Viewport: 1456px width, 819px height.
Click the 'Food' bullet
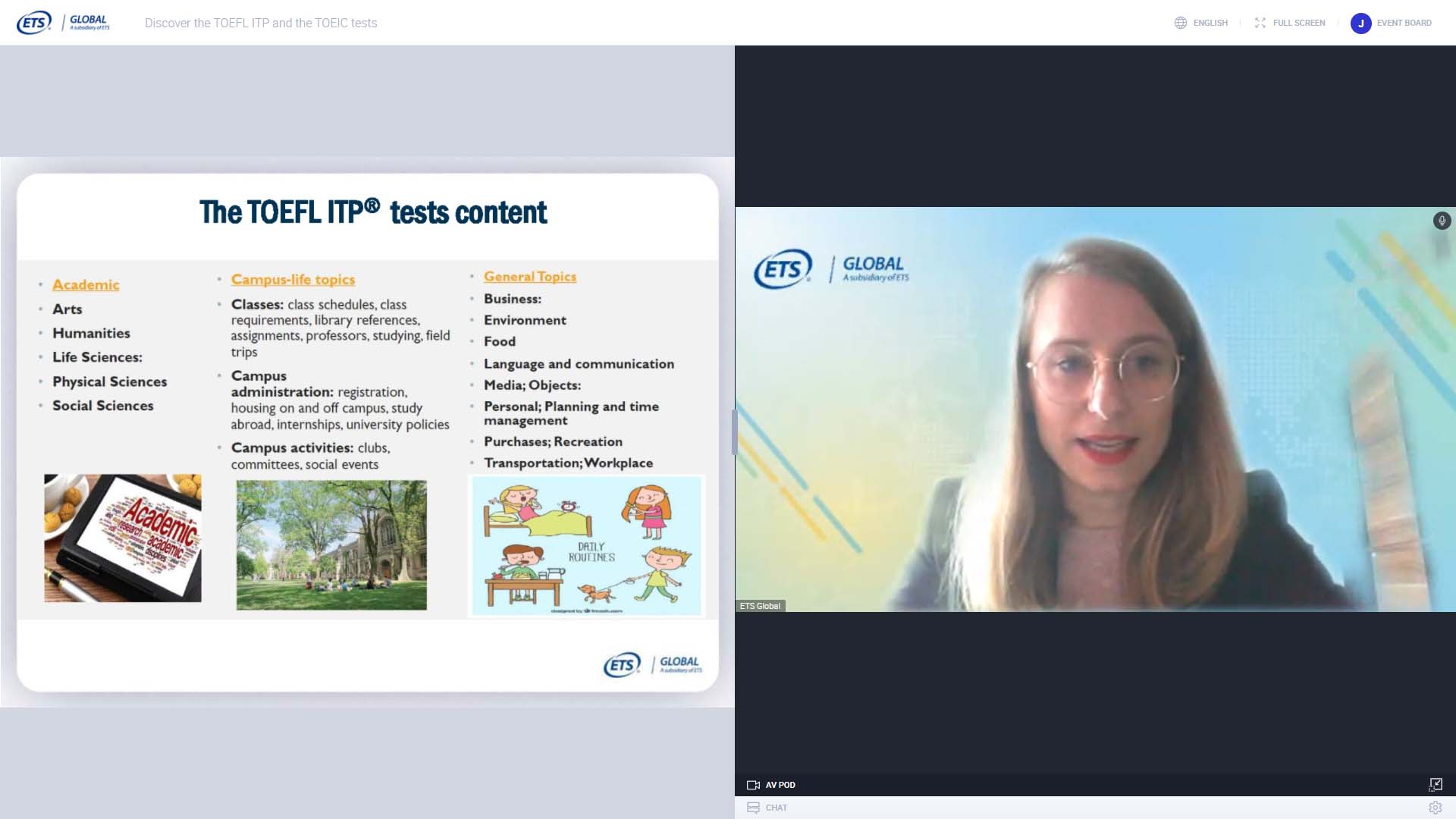(500, 342)
